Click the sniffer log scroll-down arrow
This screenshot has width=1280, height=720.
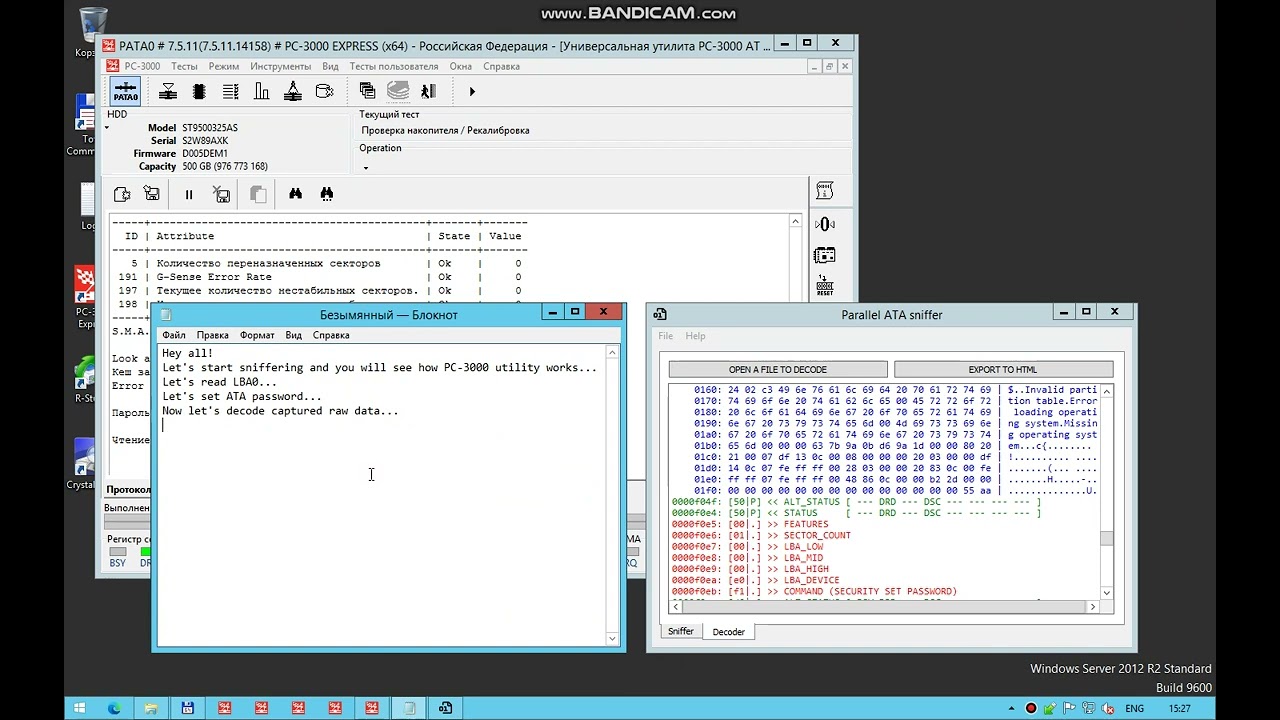coord(1106,594)
